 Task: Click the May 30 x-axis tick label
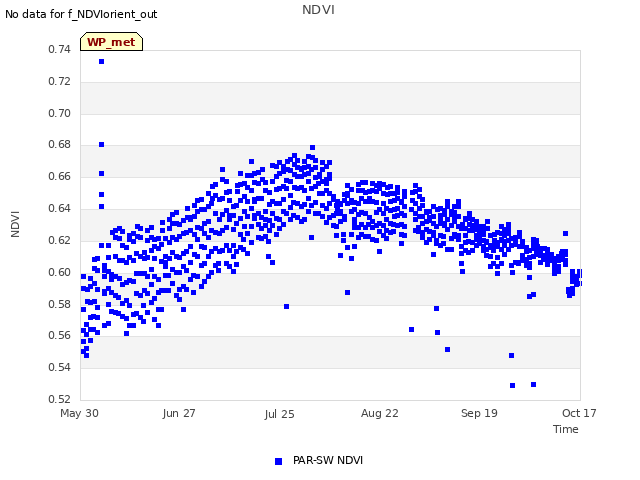pyautogui.click(x=79, y=413)
